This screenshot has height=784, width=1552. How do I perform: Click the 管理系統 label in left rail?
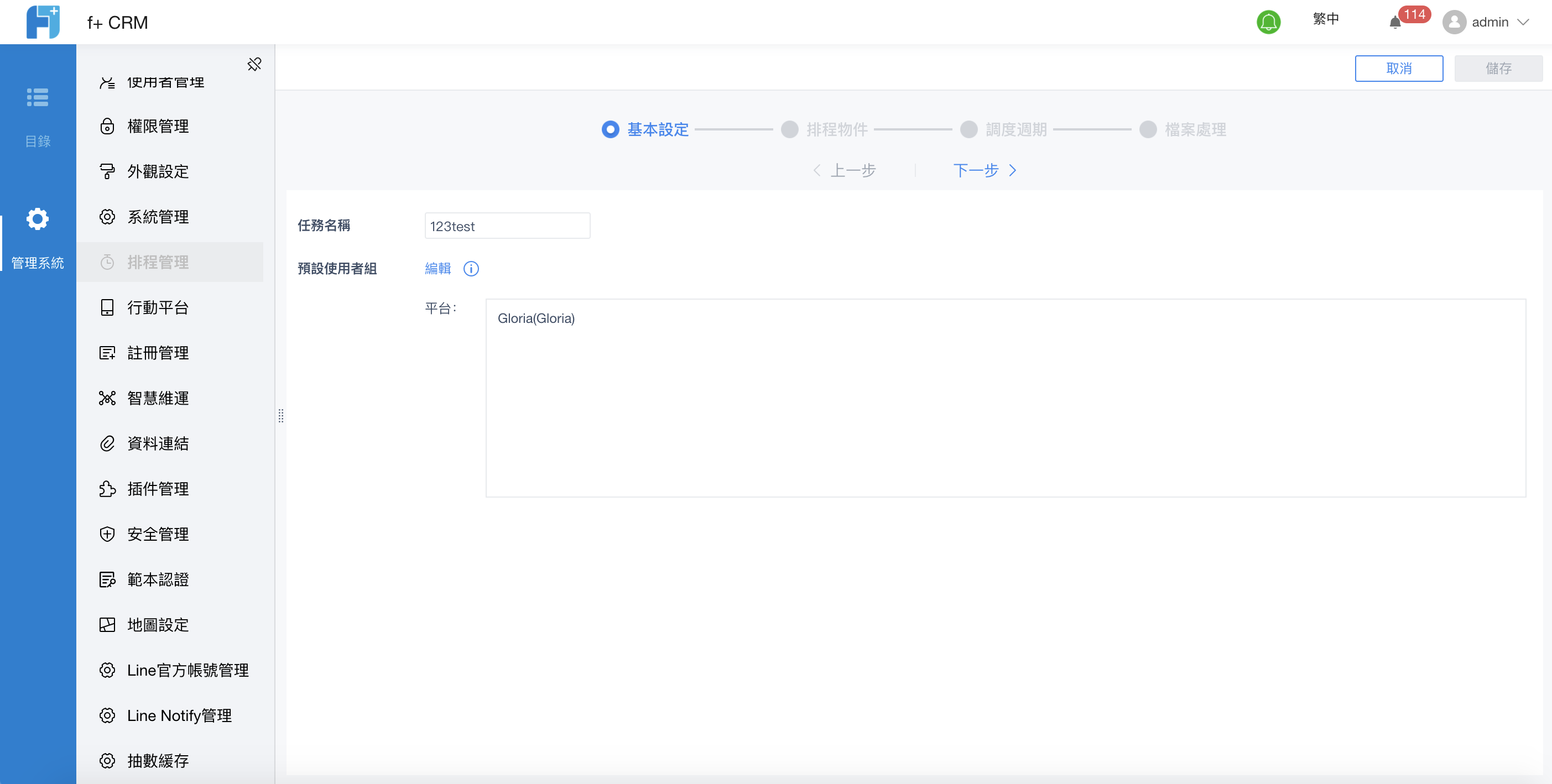[x=38, y=263]
